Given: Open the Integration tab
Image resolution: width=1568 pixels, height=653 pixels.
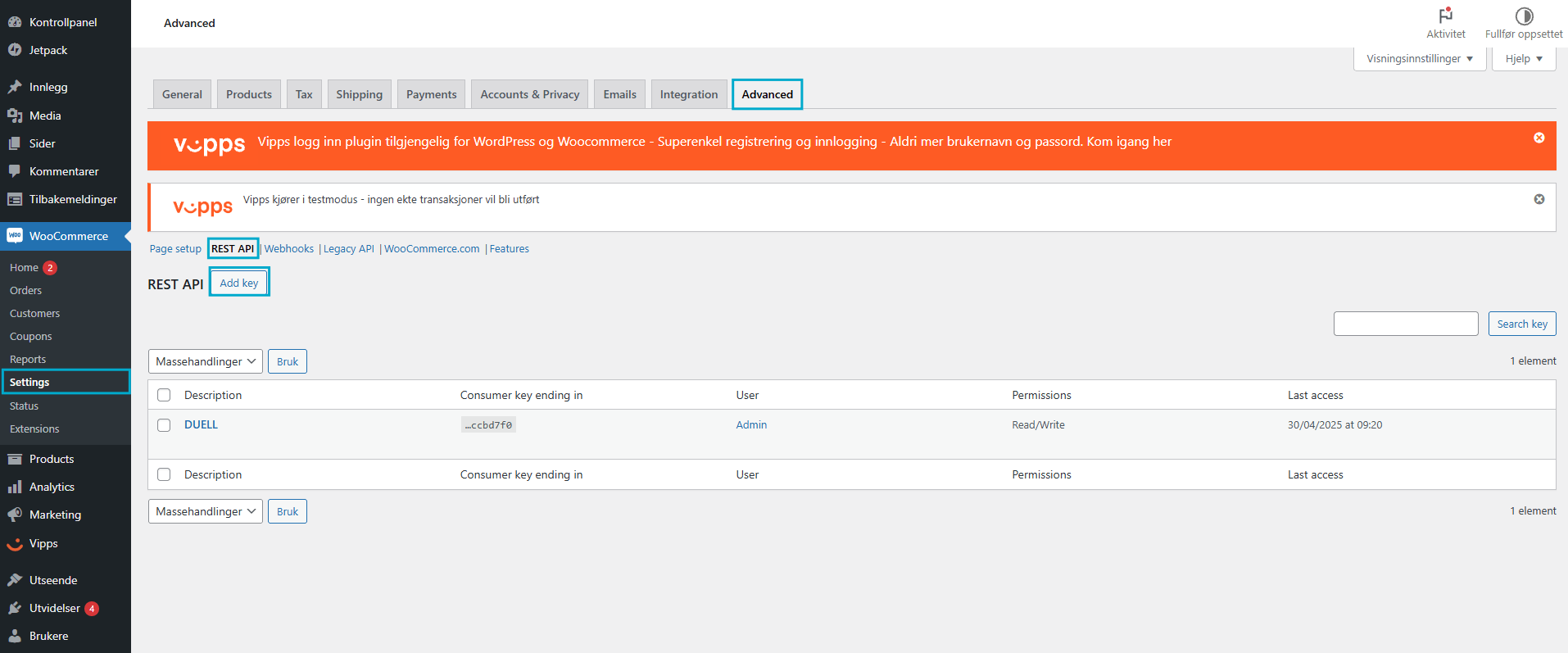Looking at the screenshot, I should [x=689, y=94].
